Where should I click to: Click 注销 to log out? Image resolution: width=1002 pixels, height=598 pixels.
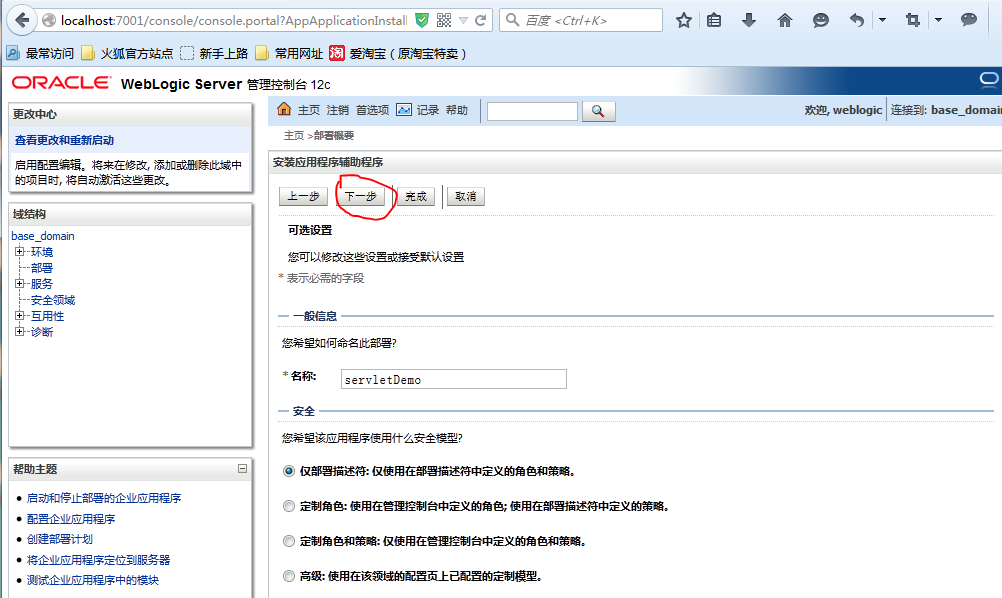pyautogui.click(x=337, y=110)
